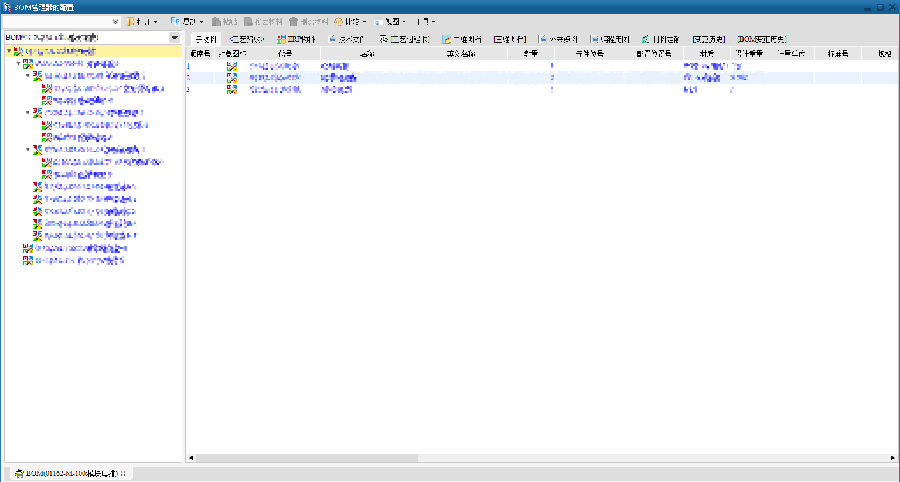Image resolution: width=900 pixels, height=482 pixels.
Task: Click the material icon in table row 3
Action: pyautogui.click(x=232, y=90)
